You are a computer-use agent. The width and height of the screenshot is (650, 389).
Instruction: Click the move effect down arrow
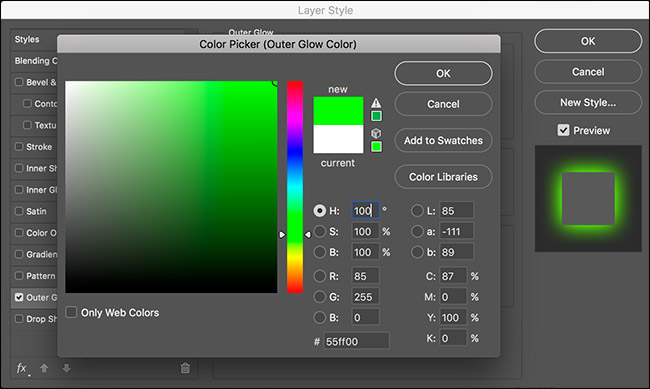[66, 368]
